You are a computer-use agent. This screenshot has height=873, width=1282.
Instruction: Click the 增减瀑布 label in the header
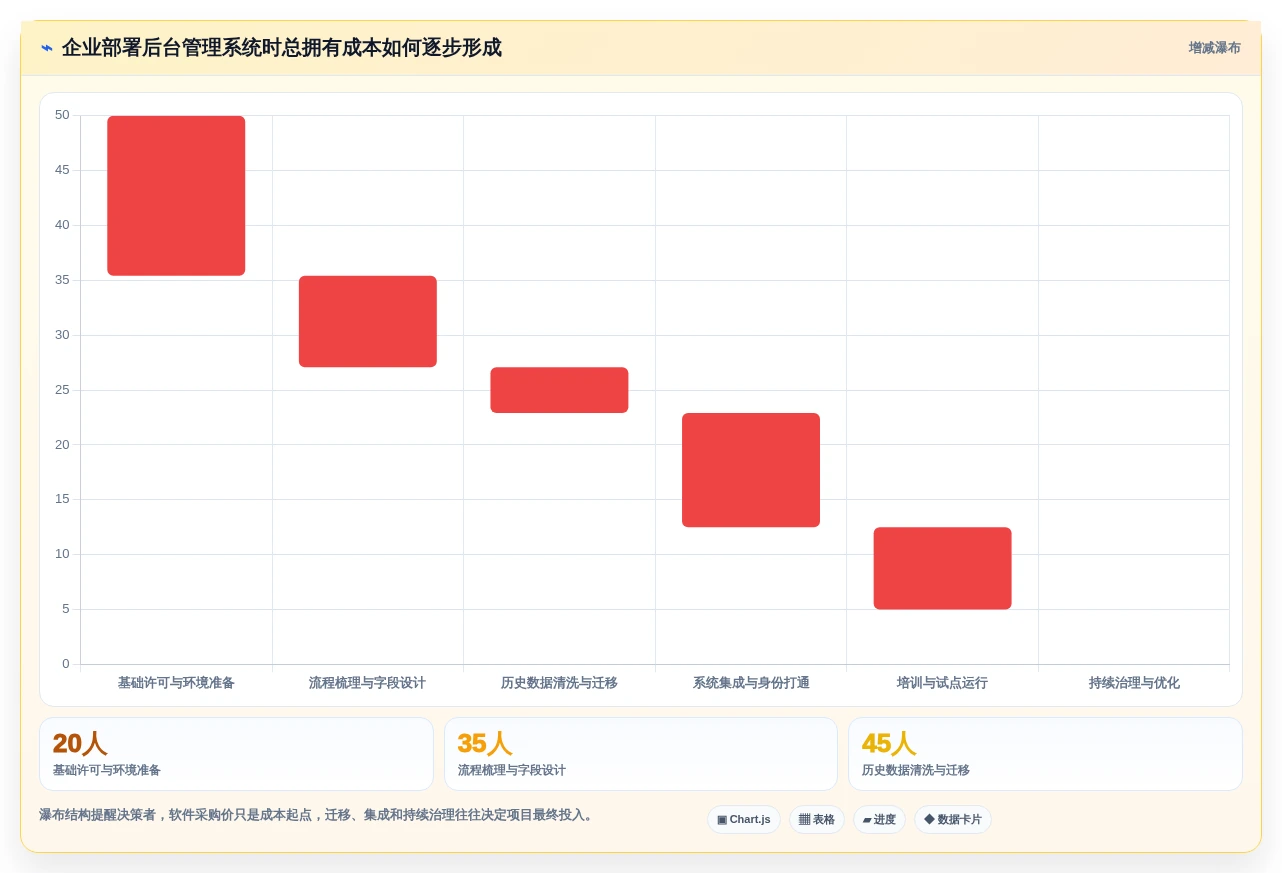(x=1214, y=48)
